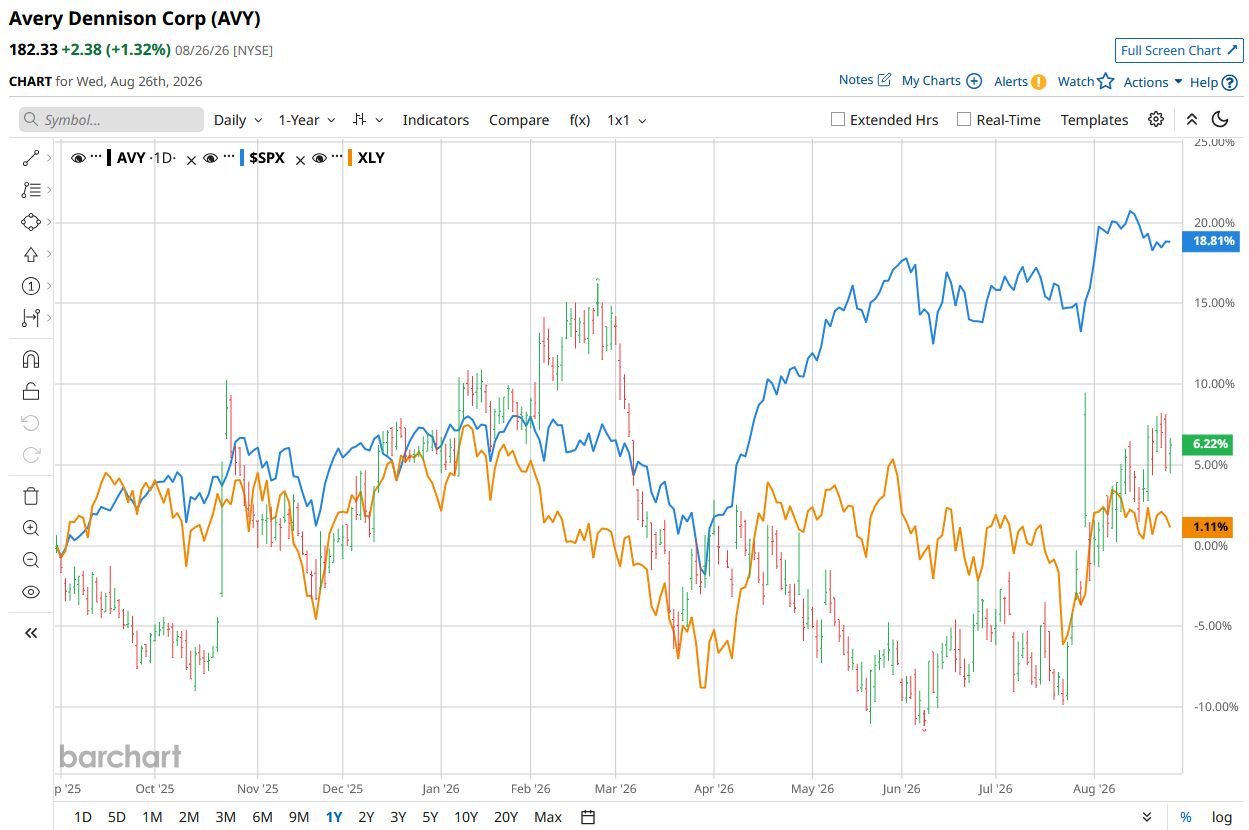Open the Help link

[1214, 82]
